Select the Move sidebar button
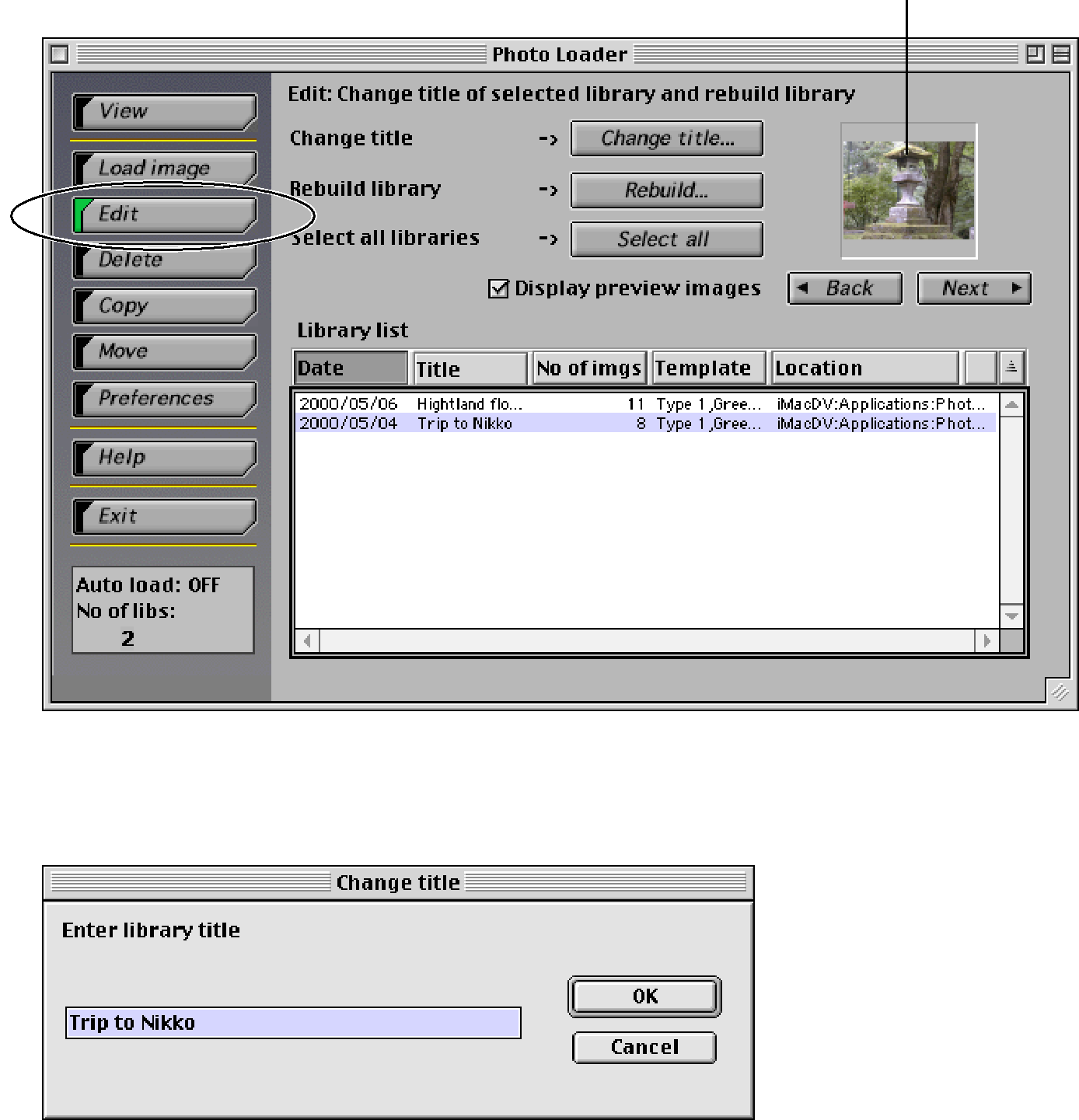The image size is (1079, 1120). [164, 352]
